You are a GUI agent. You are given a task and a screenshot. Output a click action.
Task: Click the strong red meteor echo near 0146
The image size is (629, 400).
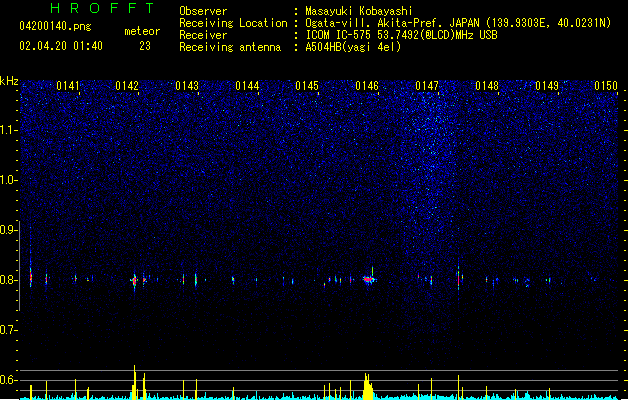369,279
